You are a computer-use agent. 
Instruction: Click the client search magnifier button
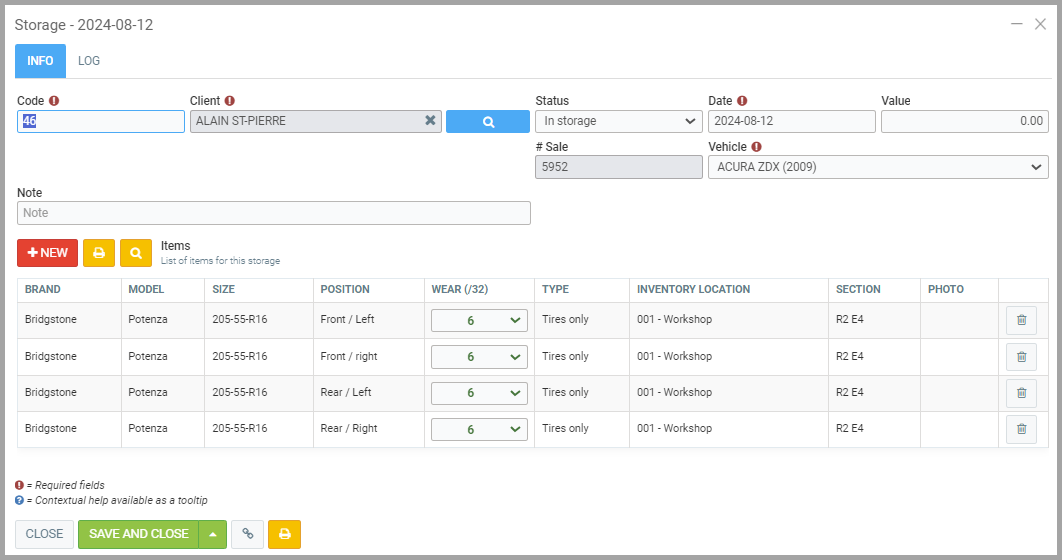[487, 121]
